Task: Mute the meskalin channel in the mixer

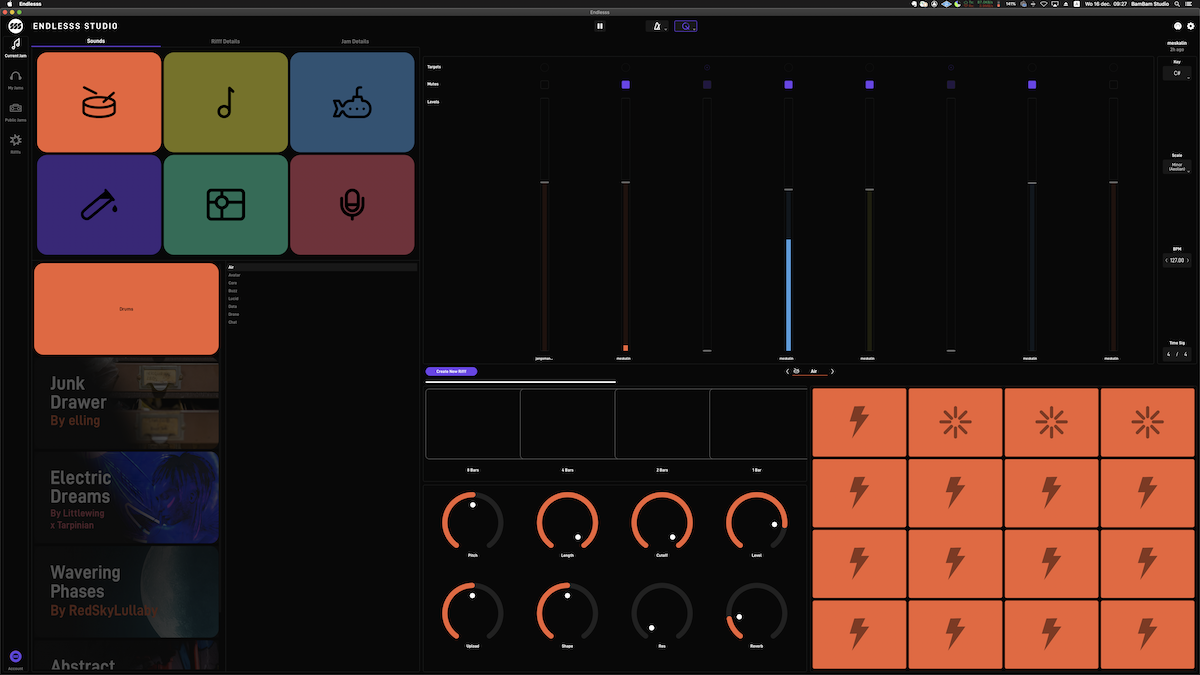Action: (625, 85)
